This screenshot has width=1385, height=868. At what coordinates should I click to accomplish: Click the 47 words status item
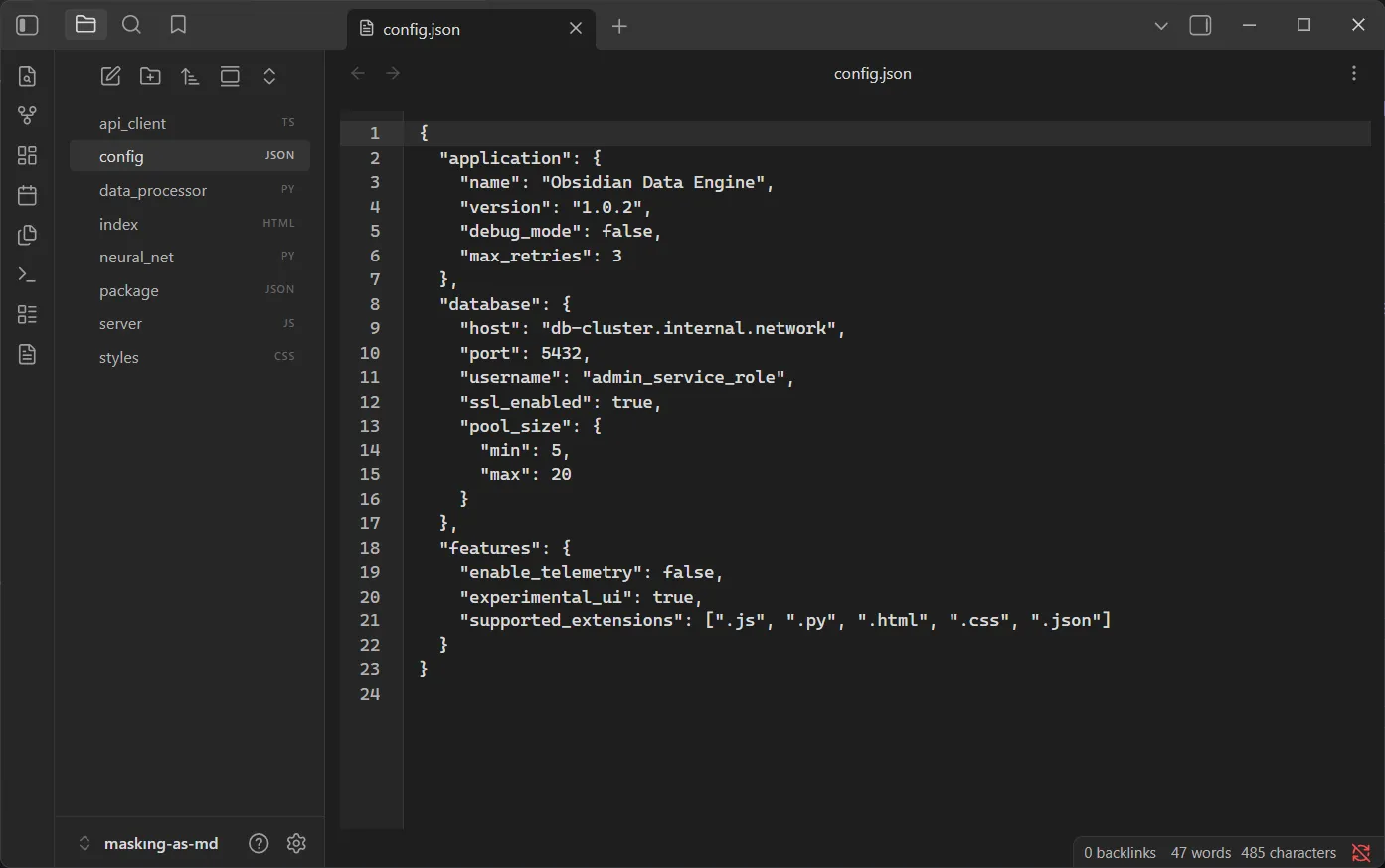(1200, 853)
